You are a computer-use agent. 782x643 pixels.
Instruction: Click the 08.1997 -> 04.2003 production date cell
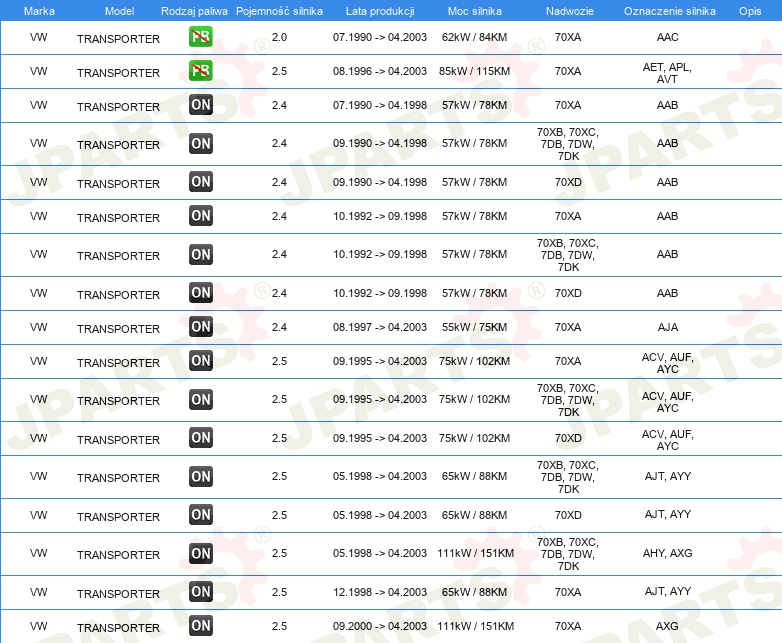[x=380, y=327]
